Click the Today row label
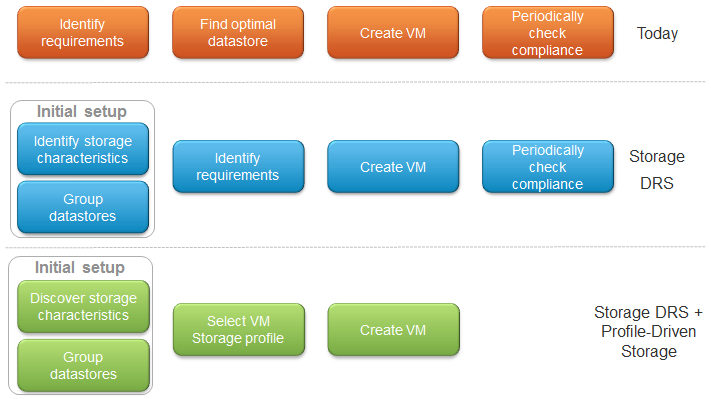 [657, 33]
